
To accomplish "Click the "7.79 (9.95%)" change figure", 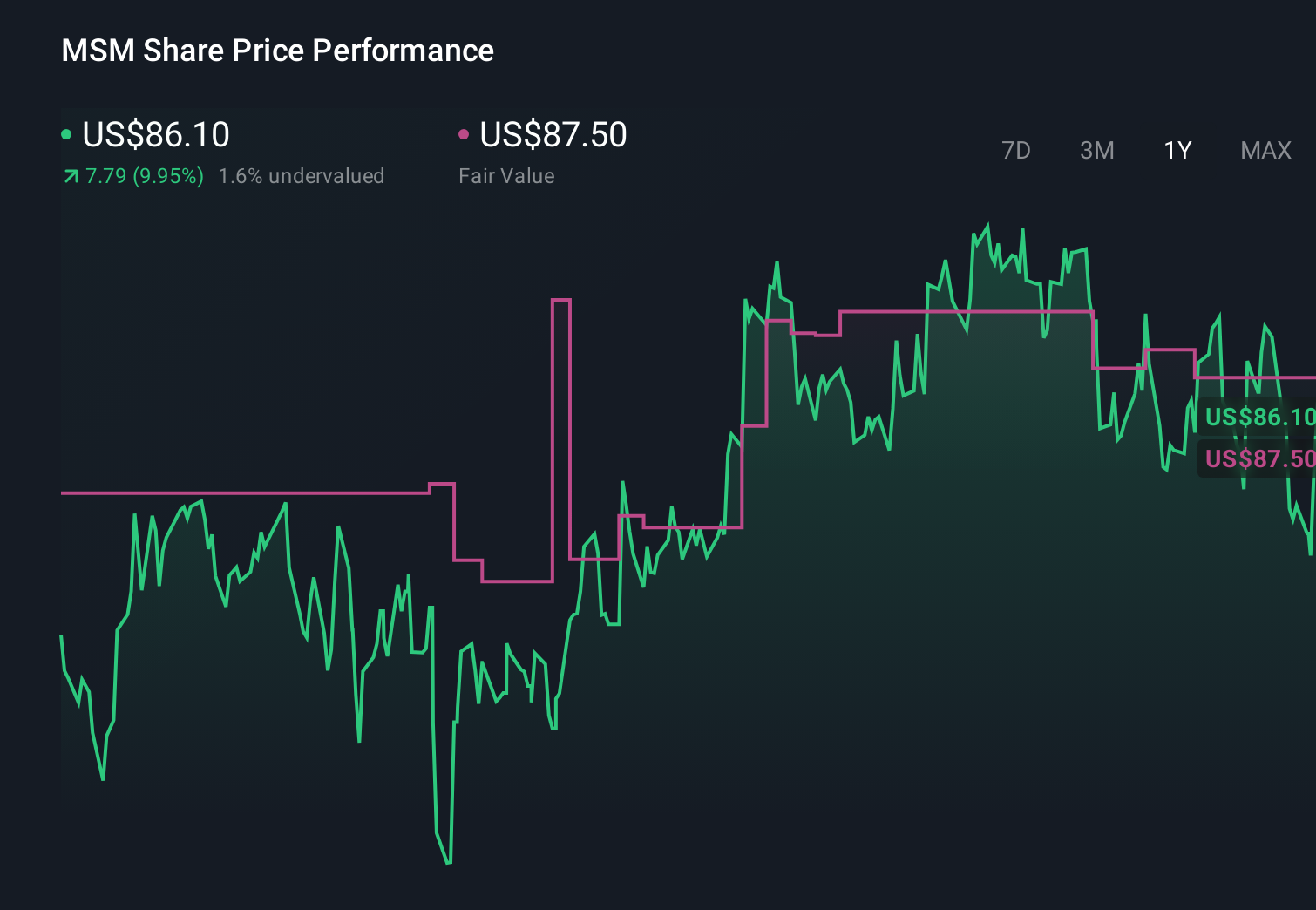I will tap(142, 175).
